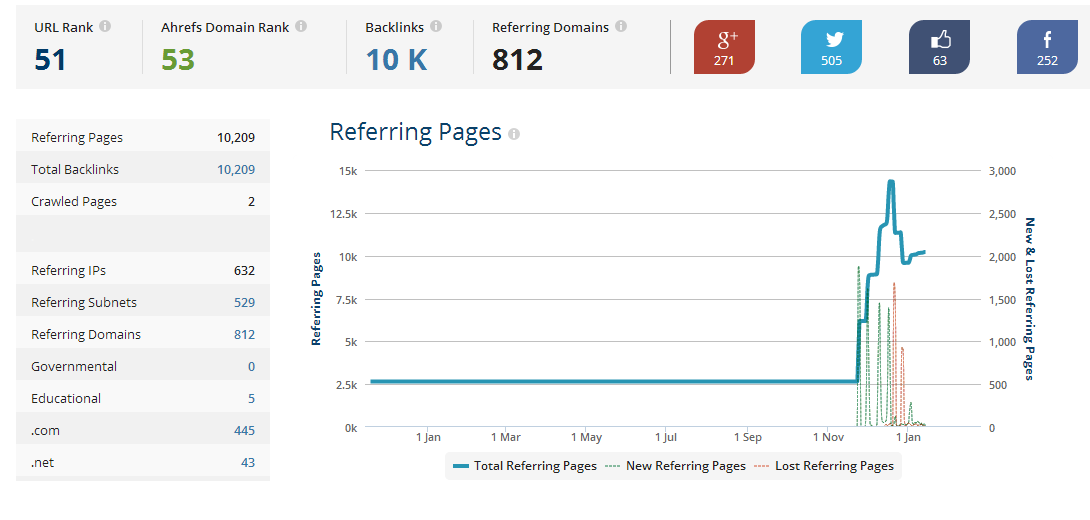The height and width of the screenshot is (520, 1090).
Task: Open the .net domains count 43
Action: click(x=248, y=463)
